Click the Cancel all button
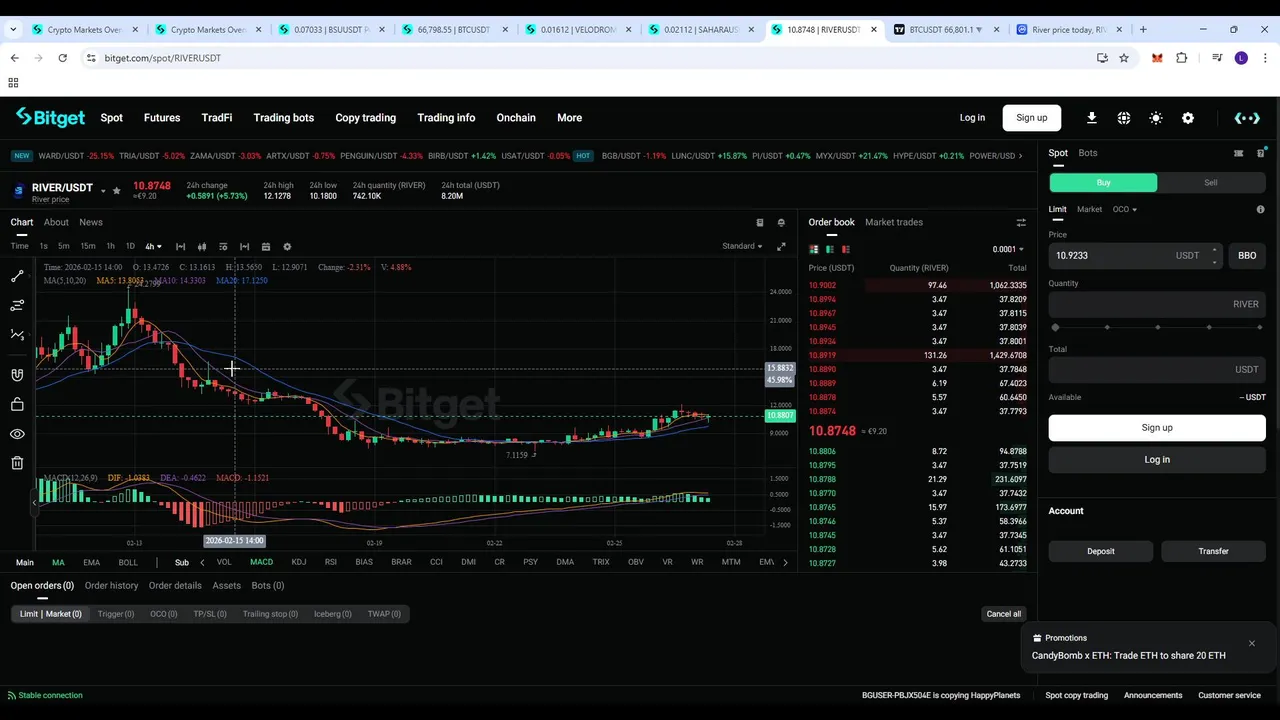The image size is (1280, 720). point(1004,614)
